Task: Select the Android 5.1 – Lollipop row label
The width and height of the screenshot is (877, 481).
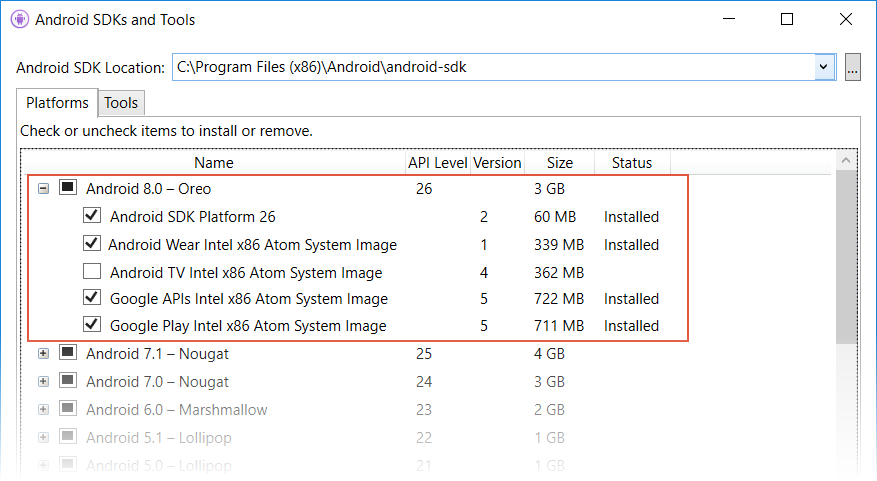Action: click(158, 438)
